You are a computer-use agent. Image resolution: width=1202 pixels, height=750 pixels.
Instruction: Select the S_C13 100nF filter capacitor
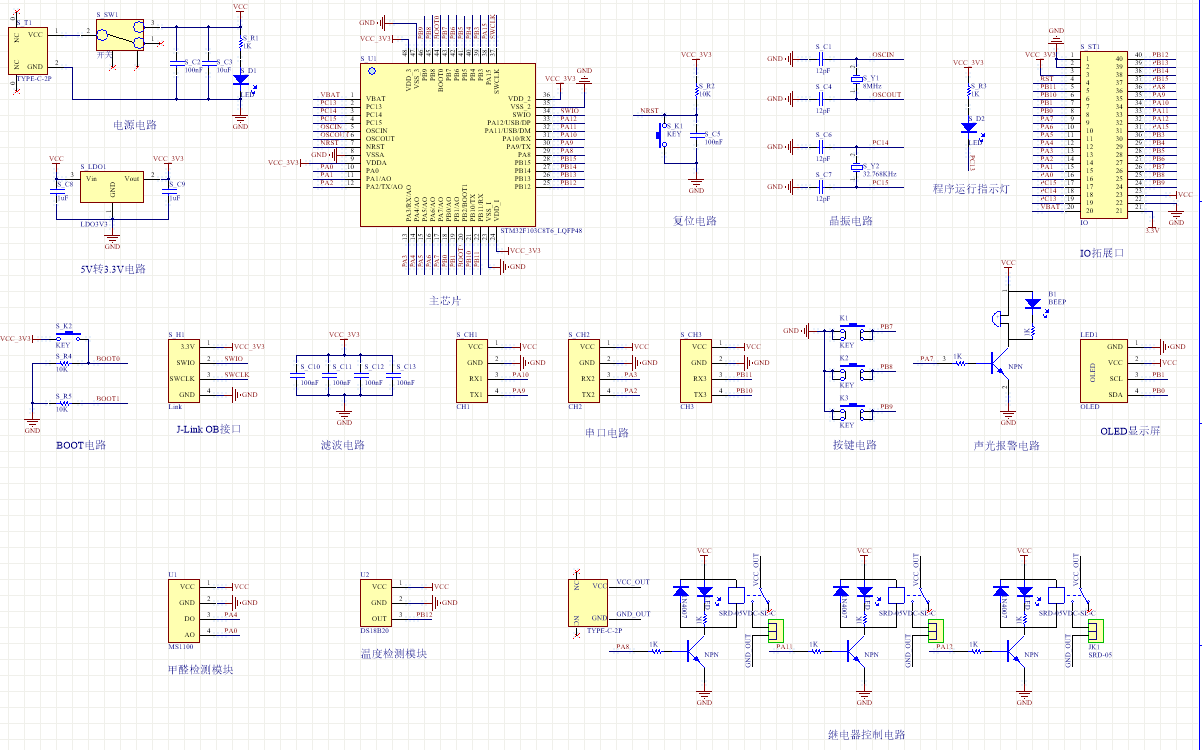pos(393,376)
